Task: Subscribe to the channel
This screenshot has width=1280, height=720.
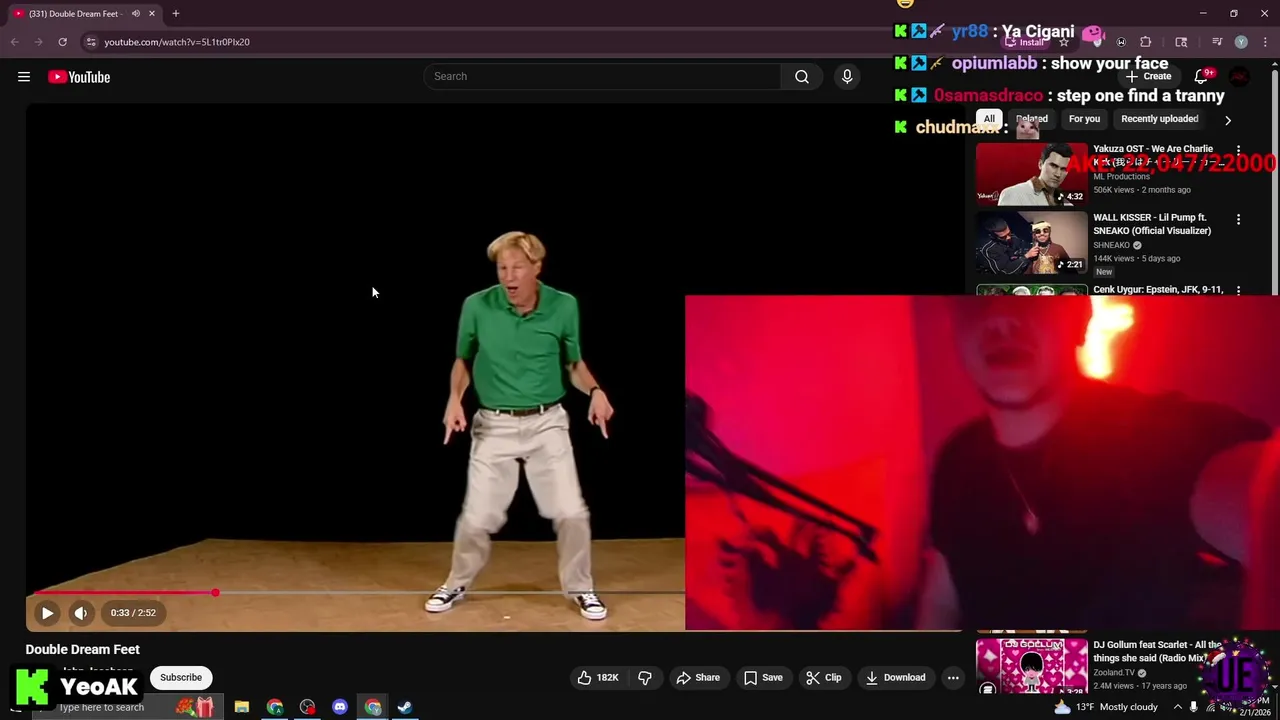Action: [x=181, y=678]
